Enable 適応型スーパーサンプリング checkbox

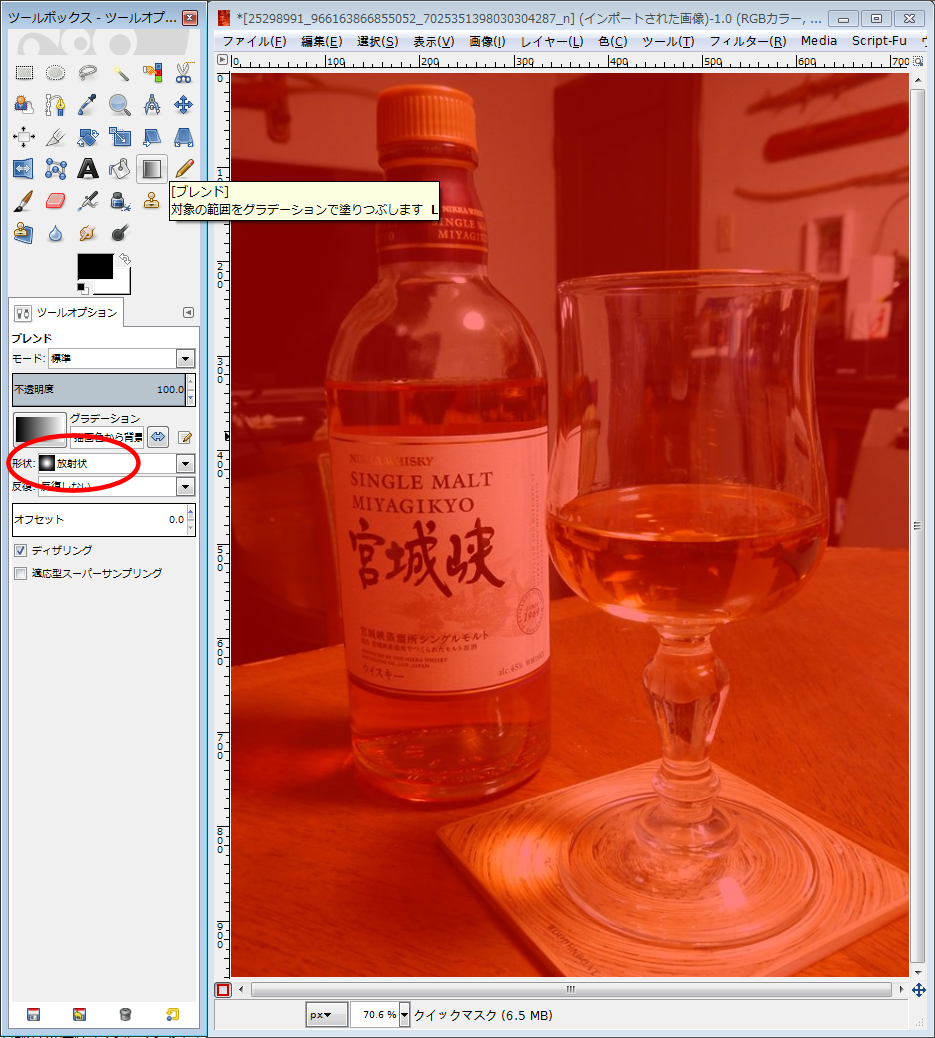pos(20,574)
